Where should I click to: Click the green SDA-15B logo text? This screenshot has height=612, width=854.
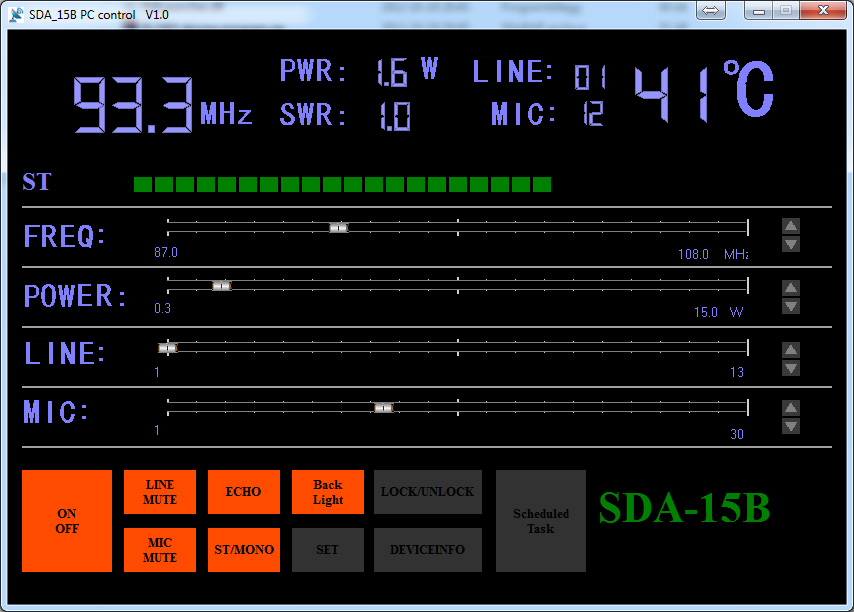tap(685, 507)
